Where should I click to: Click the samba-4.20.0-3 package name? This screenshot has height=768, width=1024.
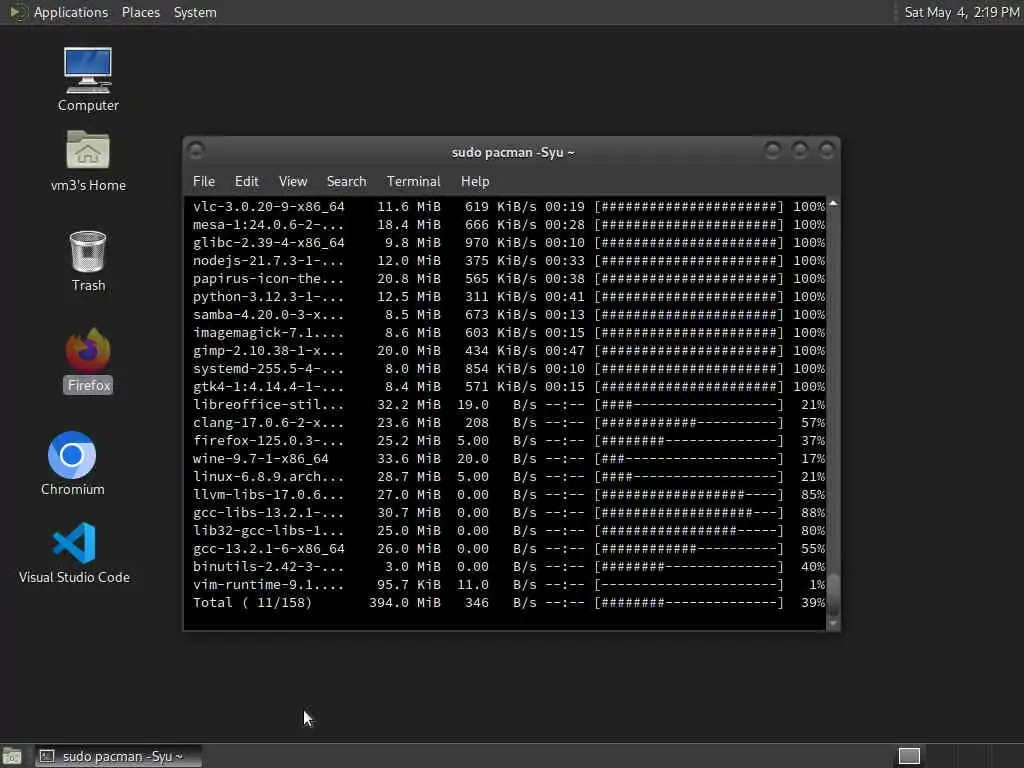click(268, 315)
